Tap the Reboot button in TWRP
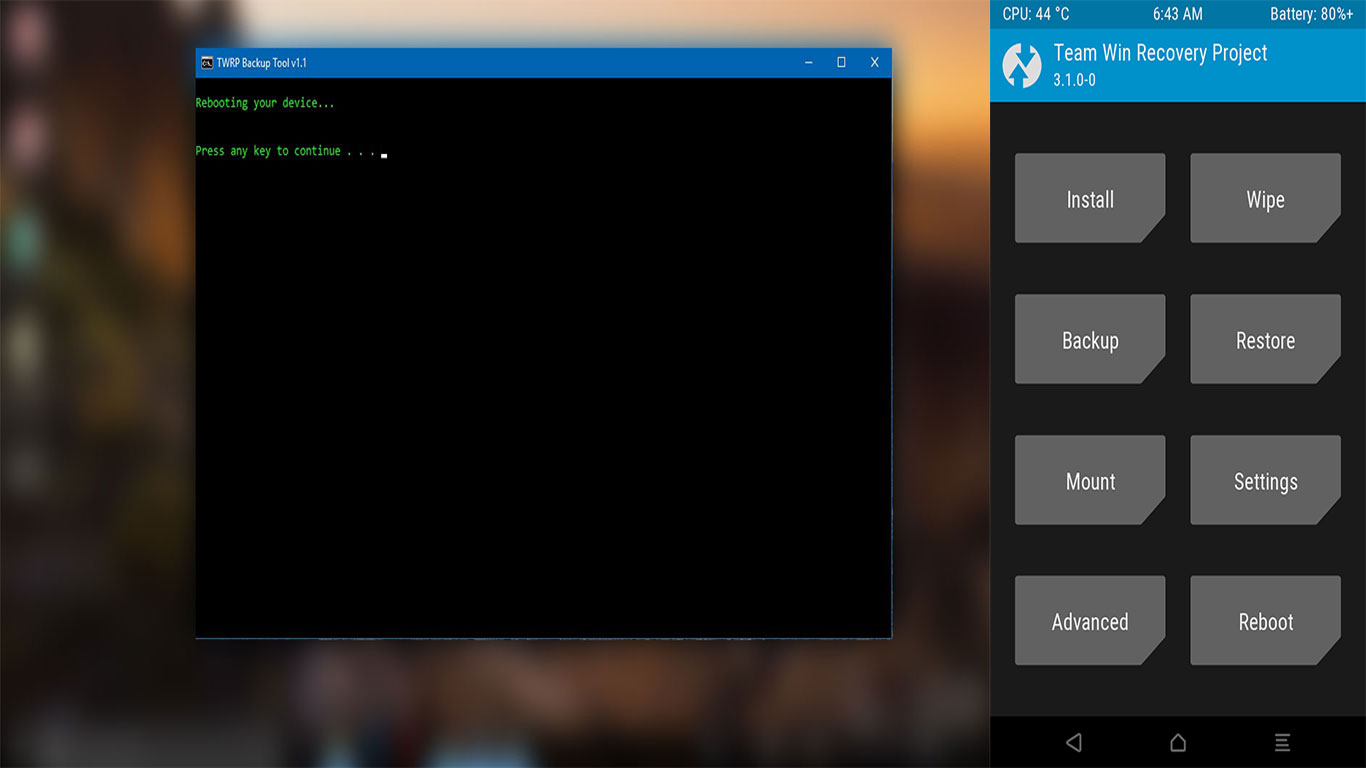The width and height of the screenshot is (1366, 768). [x=1265, y=620]
